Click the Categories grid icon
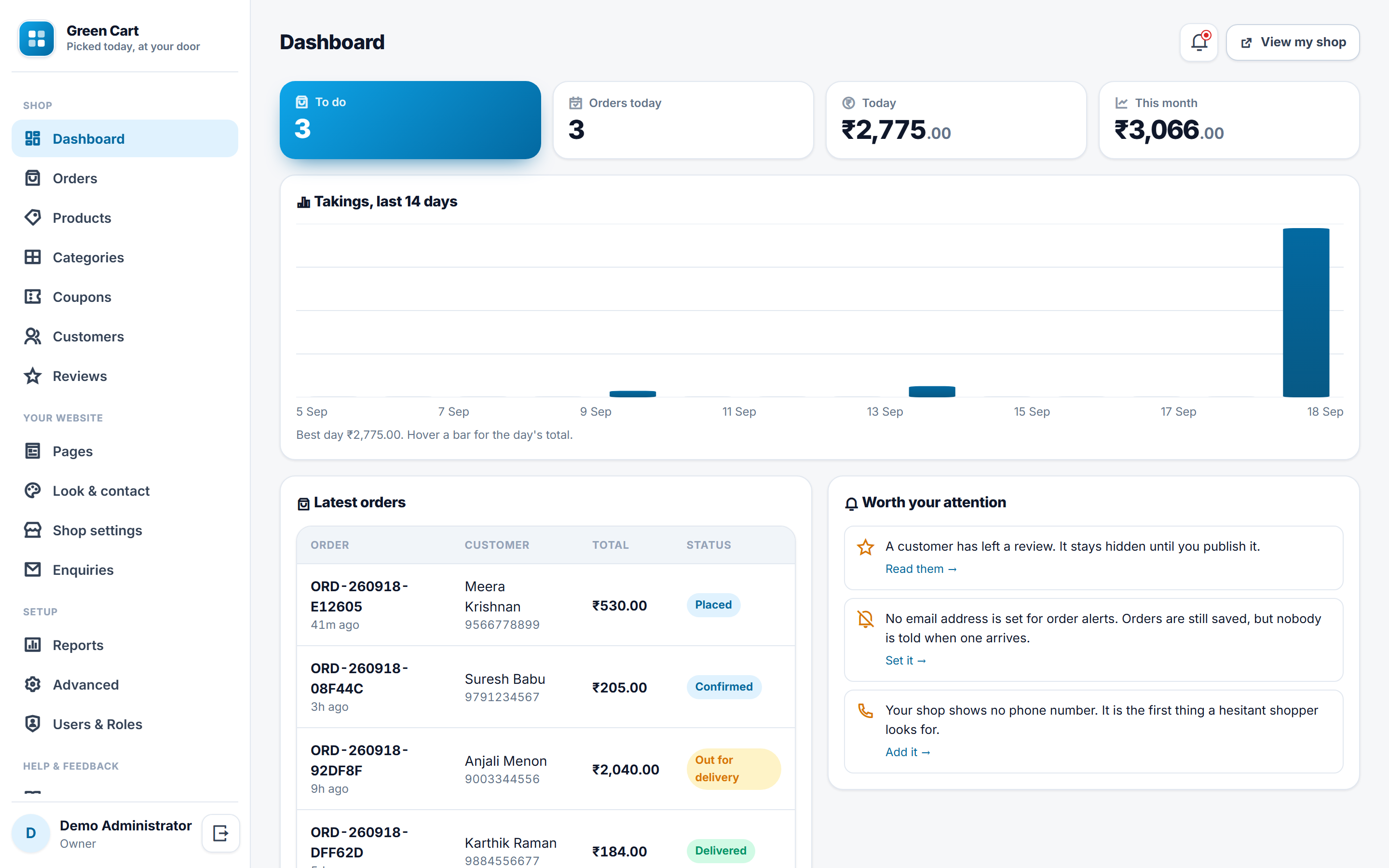Image resolution: width=1389 pixels, height=868 pixels. tap(33, 258)
